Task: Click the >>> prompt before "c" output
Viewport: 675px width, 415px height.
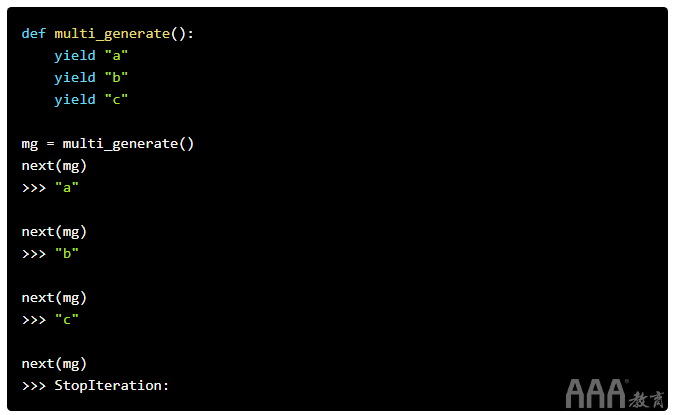Action: coord(34,320)
